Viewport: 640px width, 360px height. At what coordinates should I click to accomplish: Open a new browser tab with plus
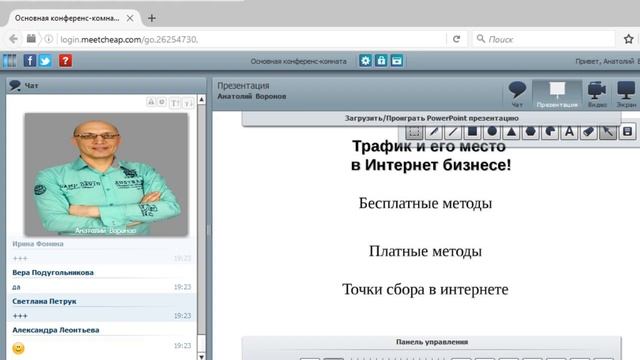coord(152,18)
